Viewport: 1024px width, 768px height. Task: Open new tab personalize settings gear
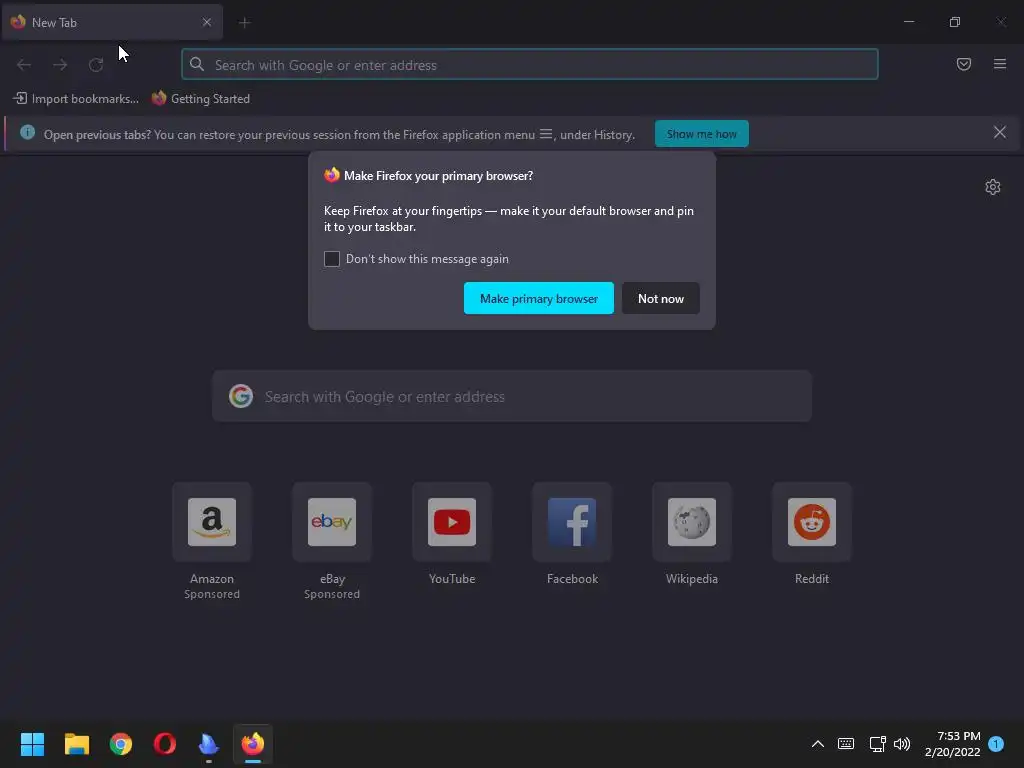993,187
